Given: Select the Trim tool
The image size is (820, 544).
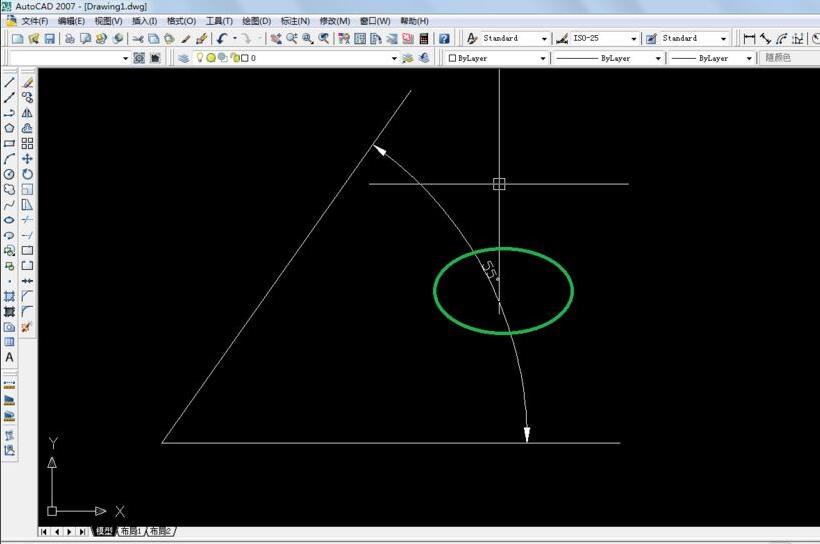Looking at the screenshot, I should [27, 220].
